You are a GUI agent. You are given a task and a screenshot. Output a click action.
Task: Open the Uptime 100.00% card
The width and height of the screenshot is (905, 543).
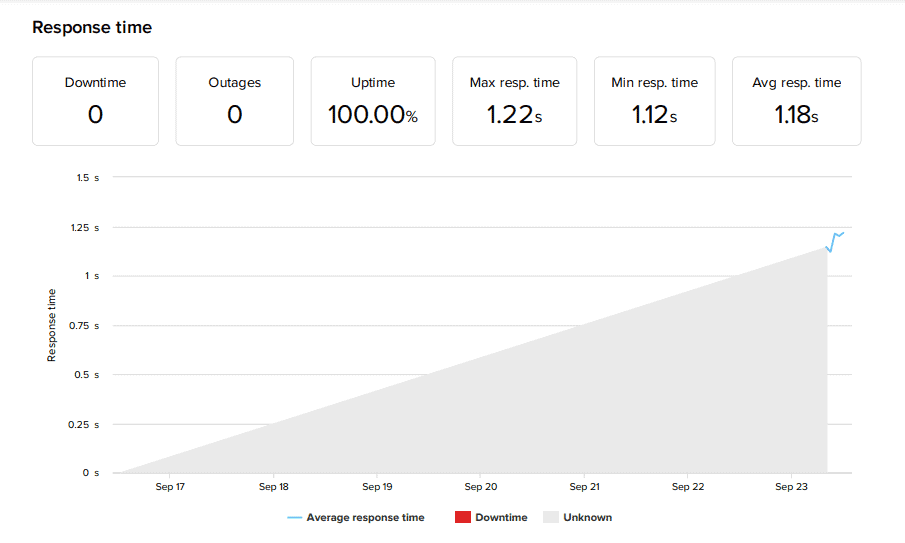tap(373, 101)
